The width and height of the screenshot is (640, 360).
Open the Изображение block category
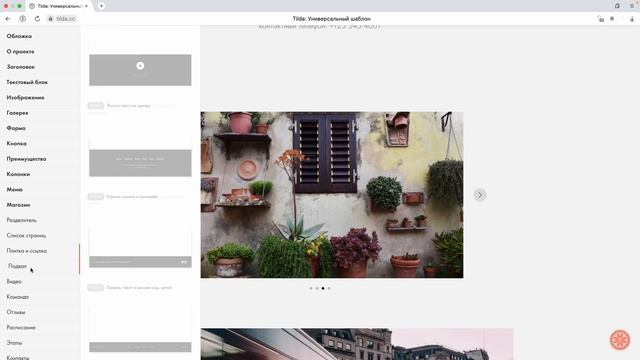click(x=25, y=98)
